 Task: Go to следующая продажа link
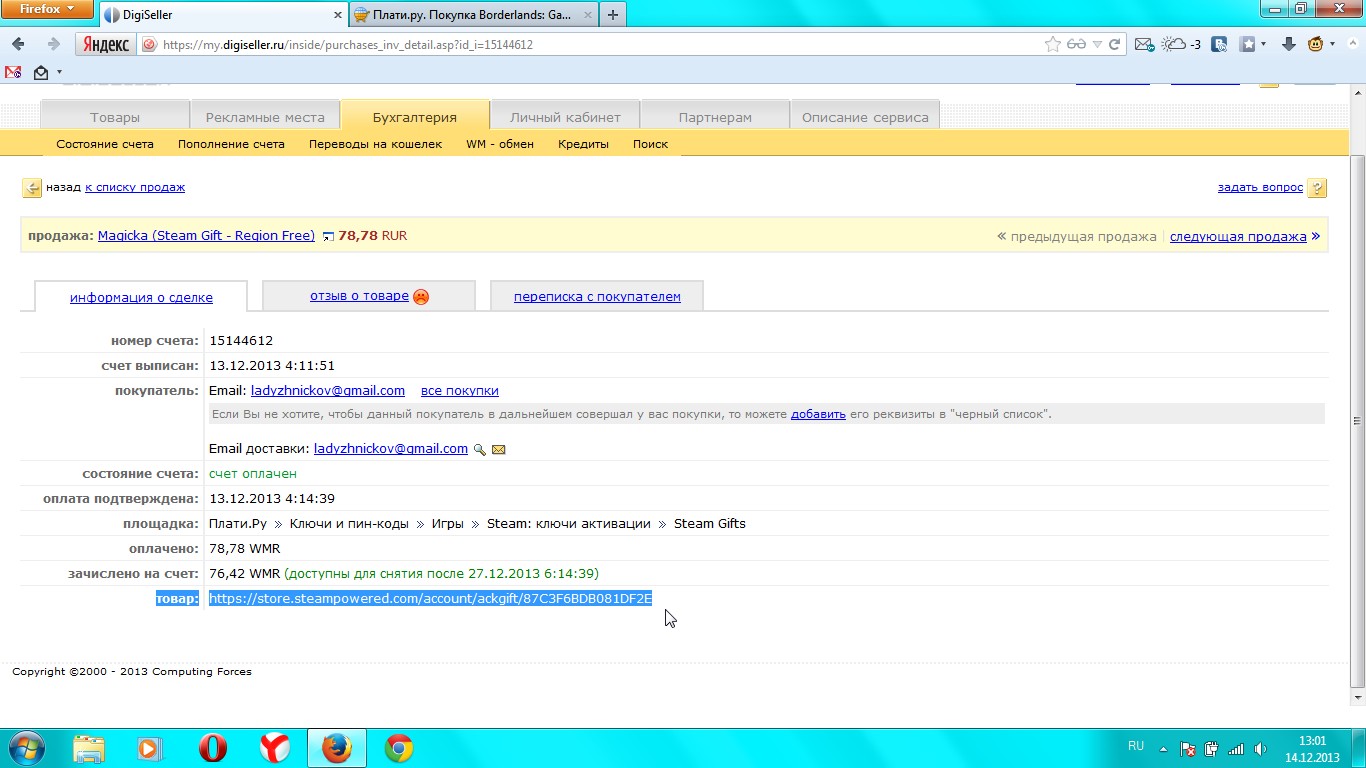[x=1238, y=237]
